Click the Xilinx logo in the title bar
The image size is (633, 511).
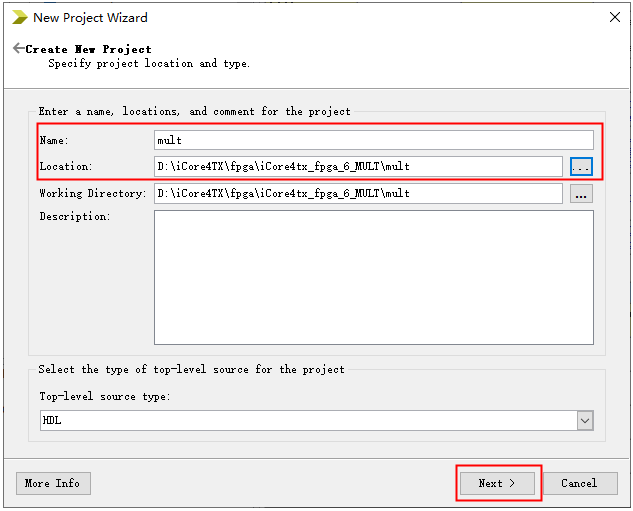[19, 17]
